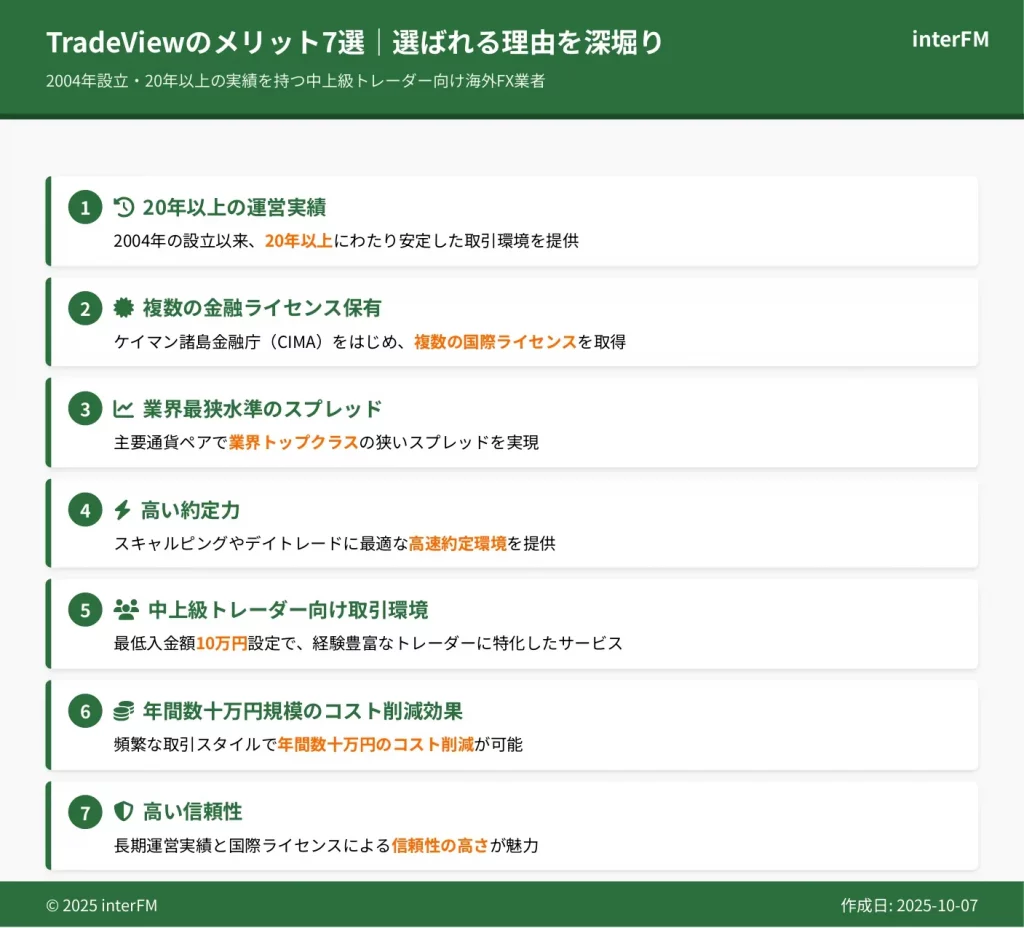Image resolution: width=1024 pixels, height=928 pixels.
Task: Click the coins stack icon beside 年間数十万円規模のコスト削減効果
Action: point(123,711)
